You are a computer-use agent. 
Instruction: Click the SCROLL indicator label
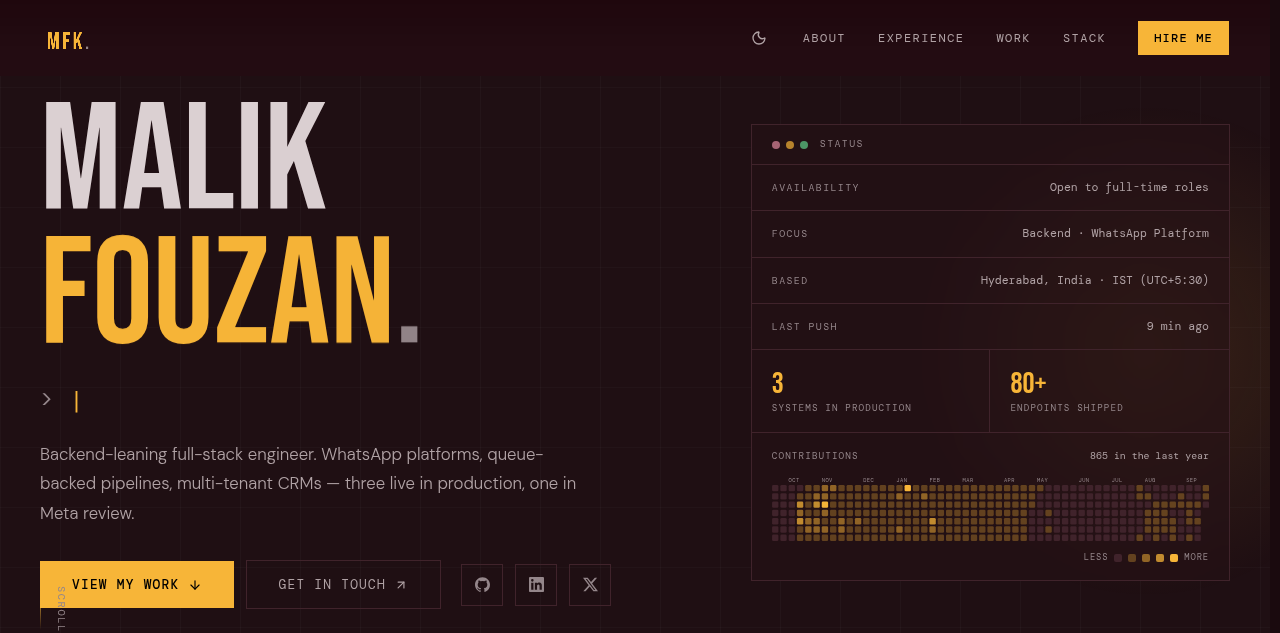click(x=61, y=609)
